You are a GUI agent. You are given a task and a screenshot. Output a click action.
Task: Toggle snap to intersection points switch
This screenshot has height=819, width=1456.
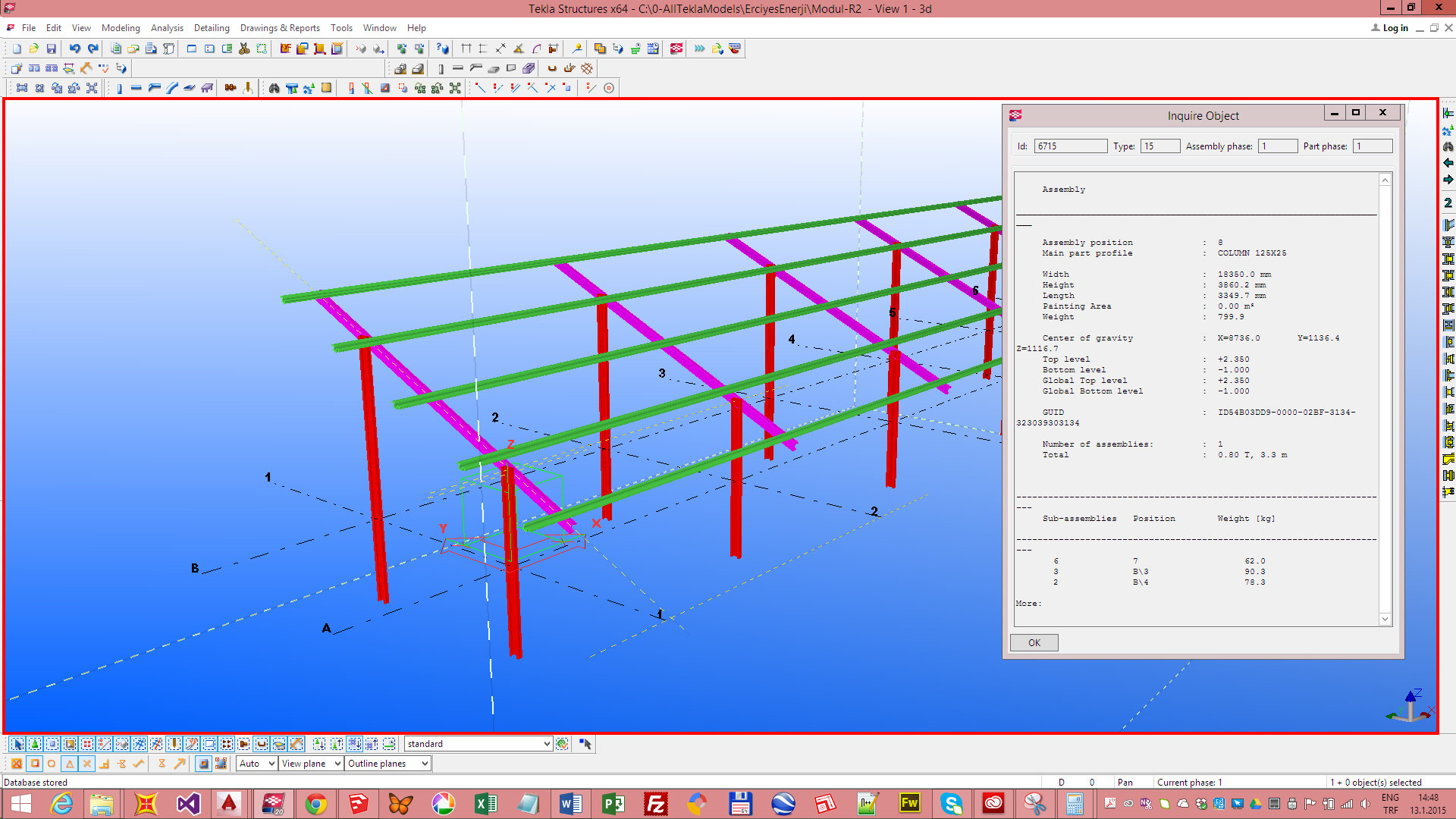(86, 764)
